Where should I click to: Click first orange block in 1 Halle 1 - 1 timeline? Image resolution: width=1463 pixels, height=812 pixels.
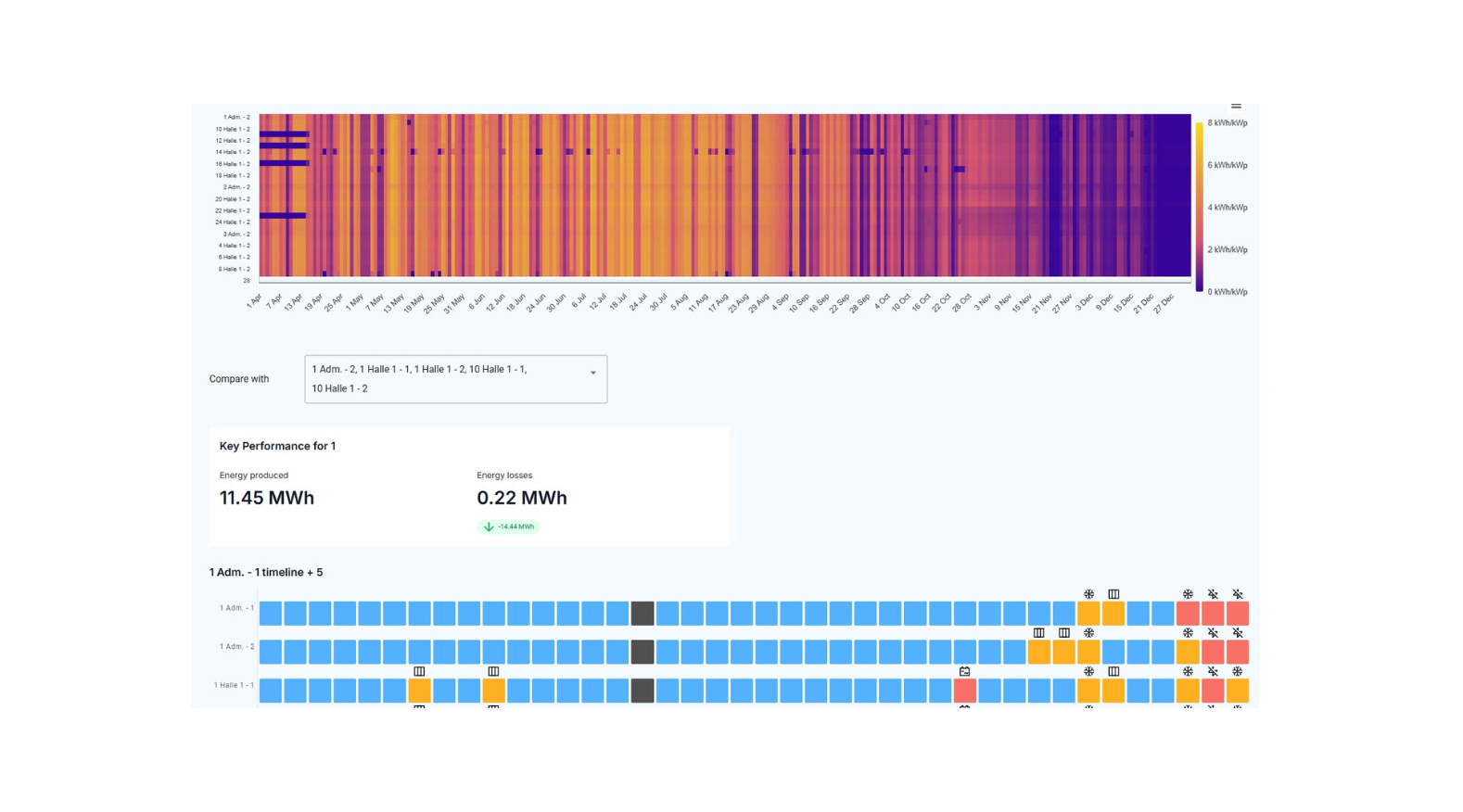[419, 691]
